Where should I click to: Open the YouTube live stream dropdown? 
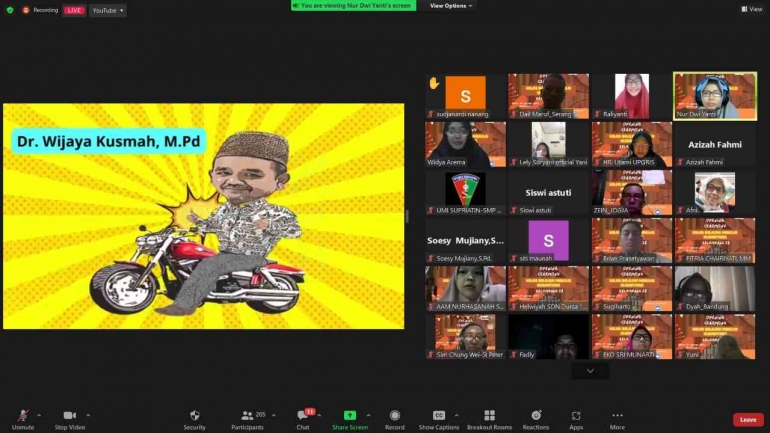(x=108, y=10)
